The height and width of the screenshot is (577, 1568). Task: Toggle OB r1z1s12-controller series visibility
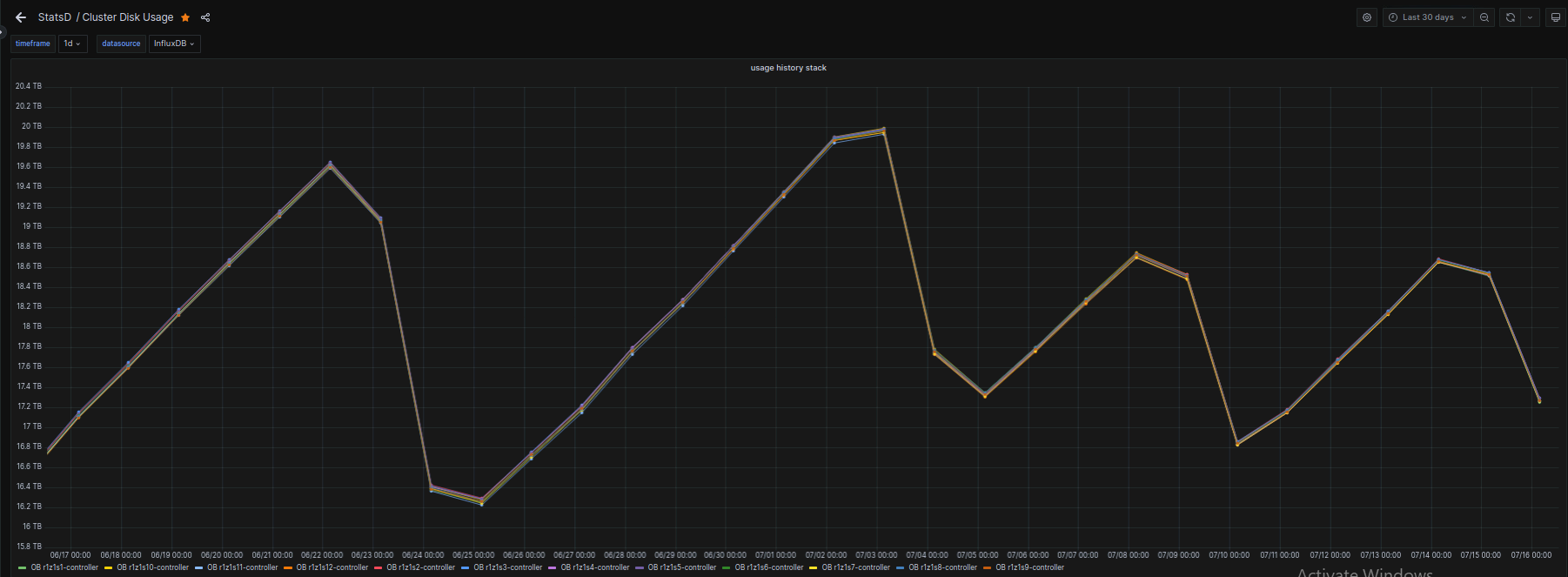point(332,567)
